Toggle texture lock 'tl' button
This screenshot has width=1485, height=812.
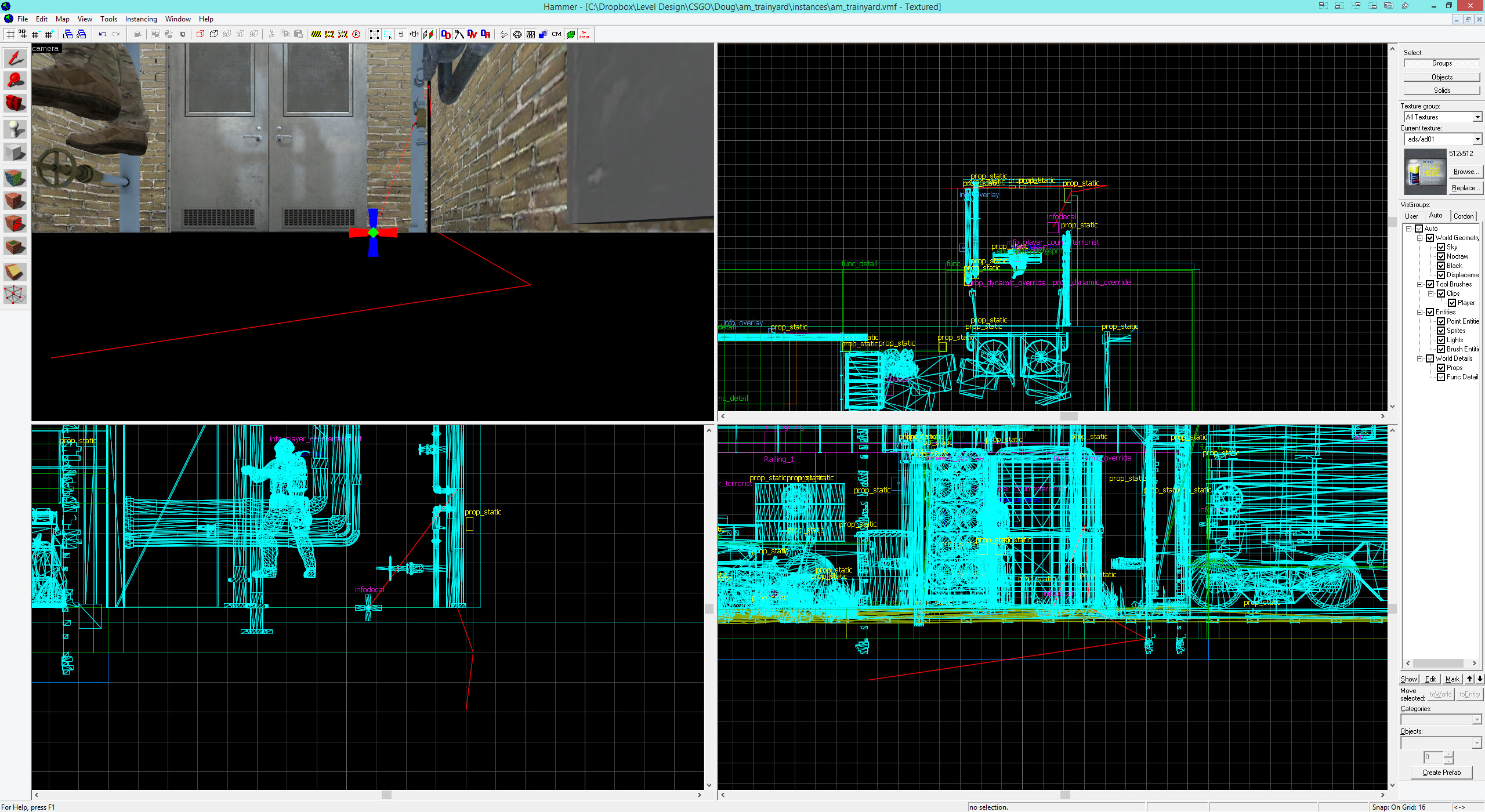pyautogui.click(x=401, y=34)
